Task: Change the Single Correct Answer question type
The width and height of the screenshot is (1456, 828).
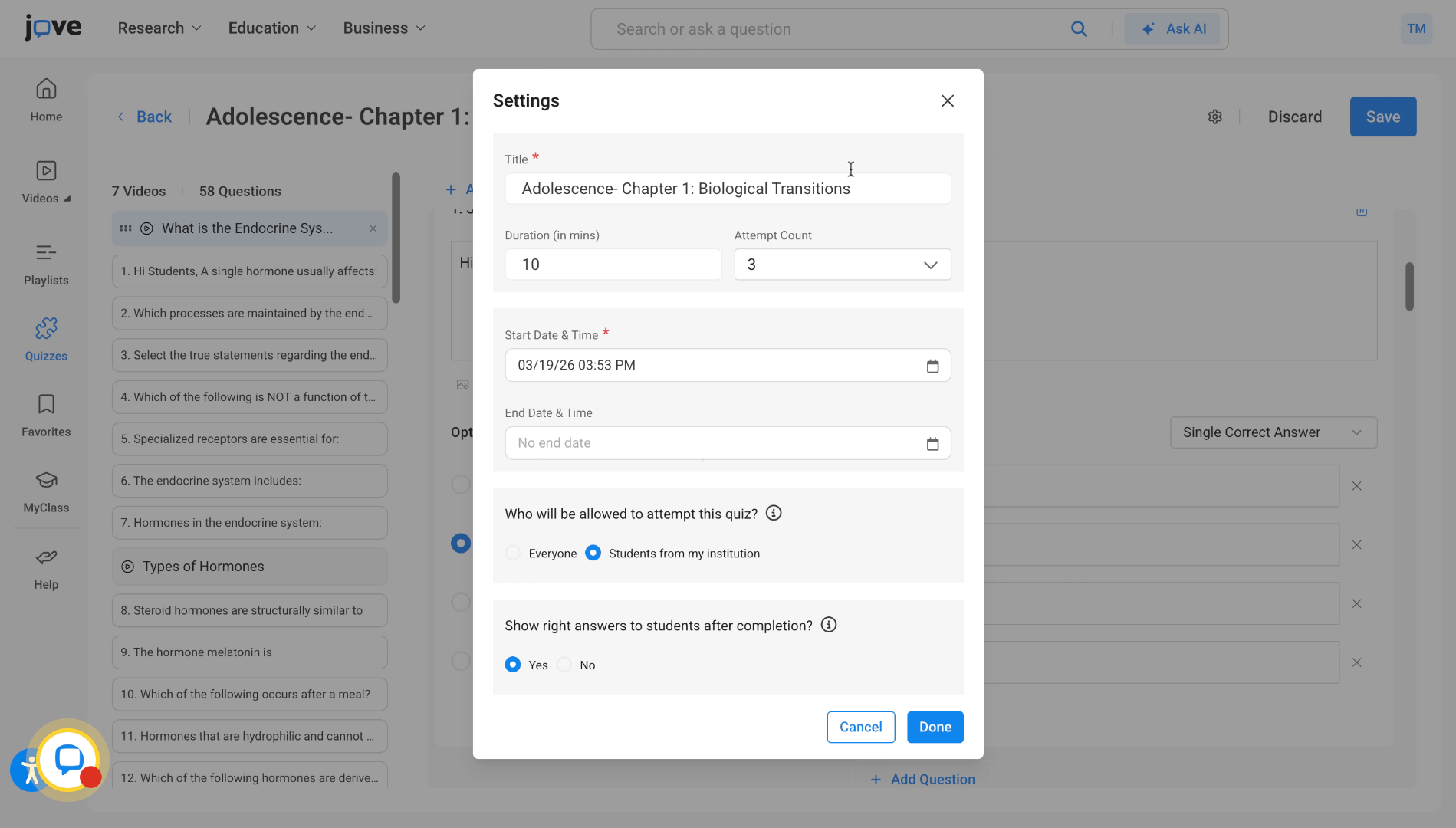Action: click(x=1273, y=432)
